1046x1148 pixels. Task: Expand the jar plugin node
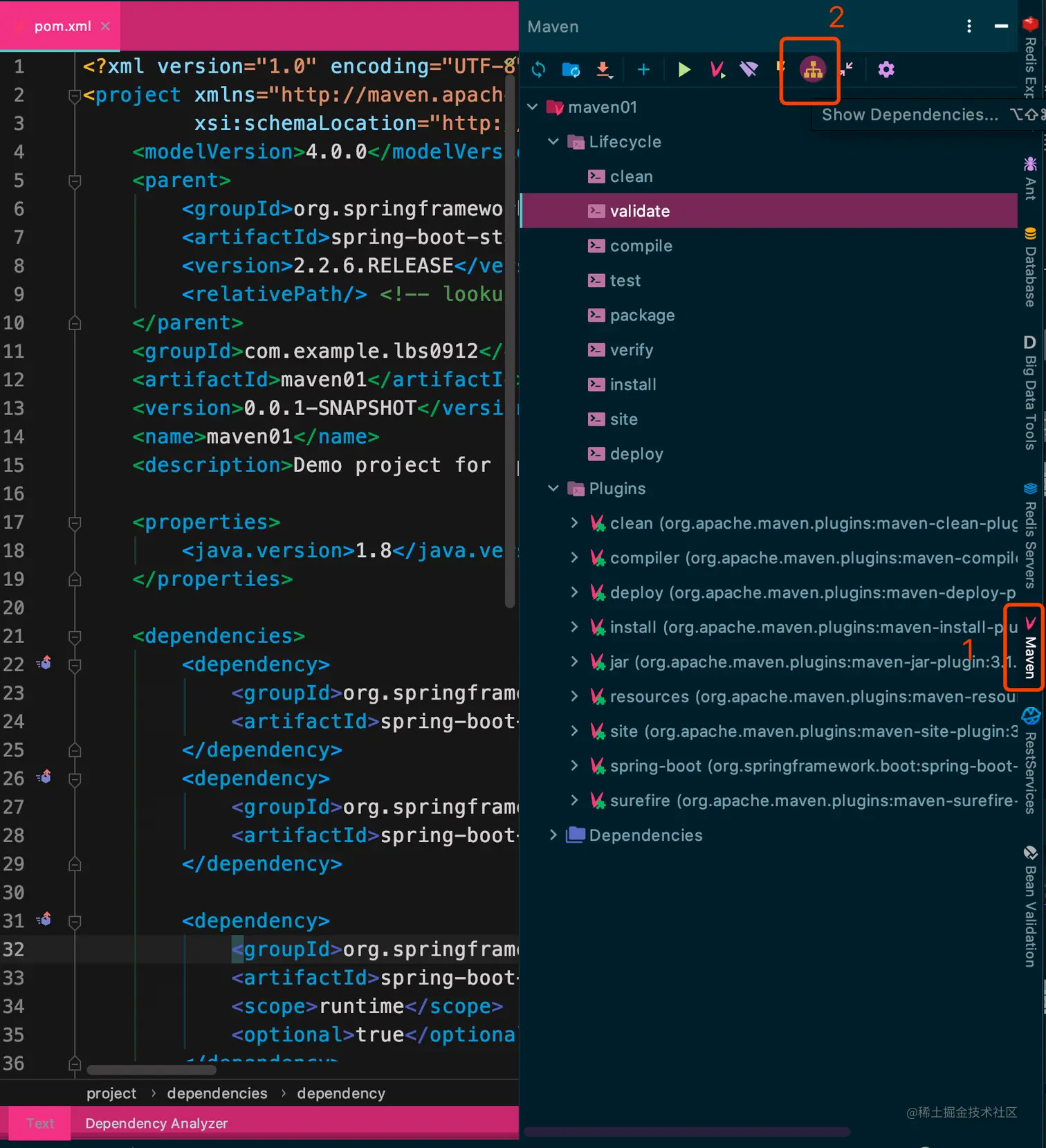574,661
